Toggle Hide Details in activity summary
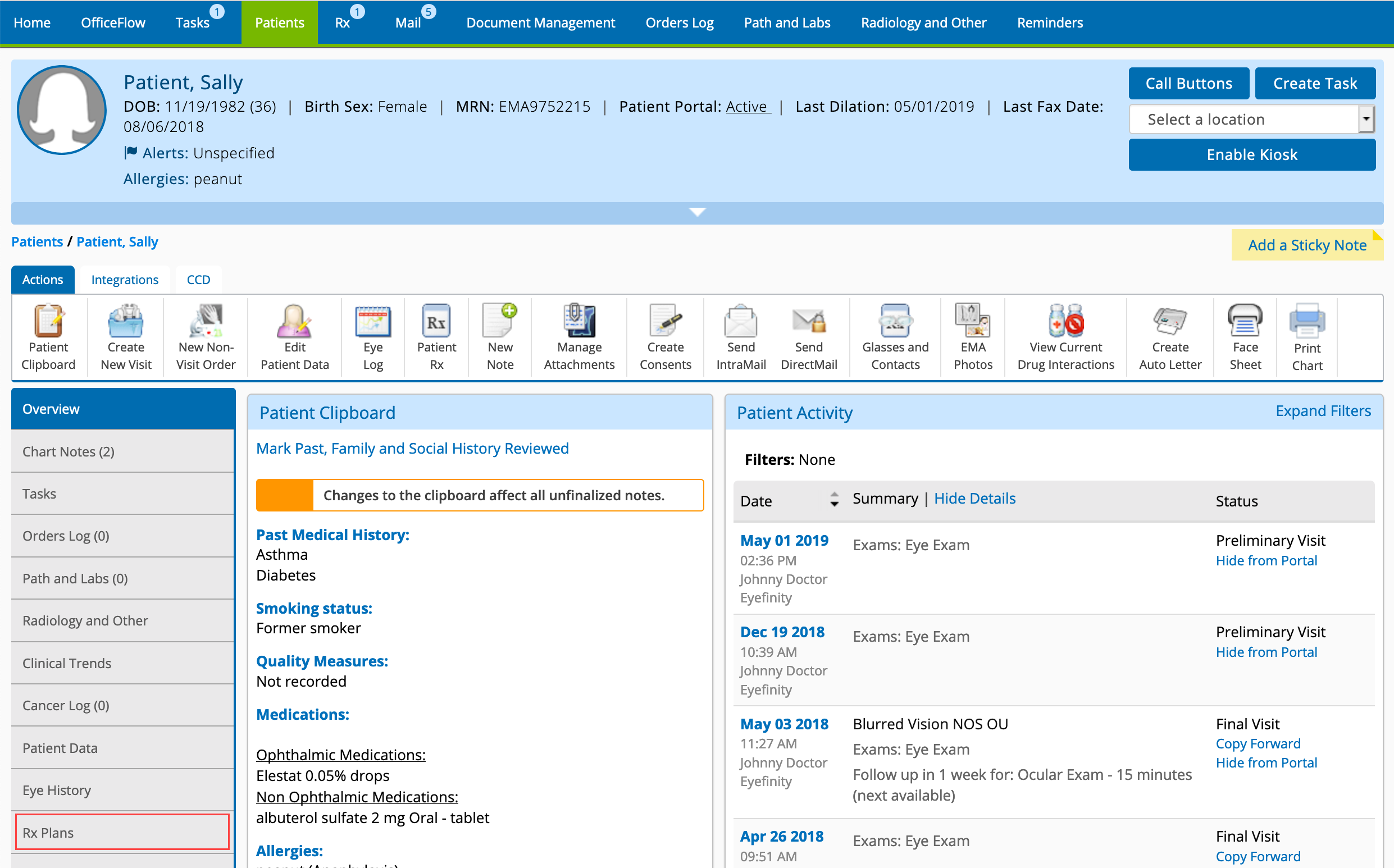Screen dimensions: 1394x868 click(974, 499)
